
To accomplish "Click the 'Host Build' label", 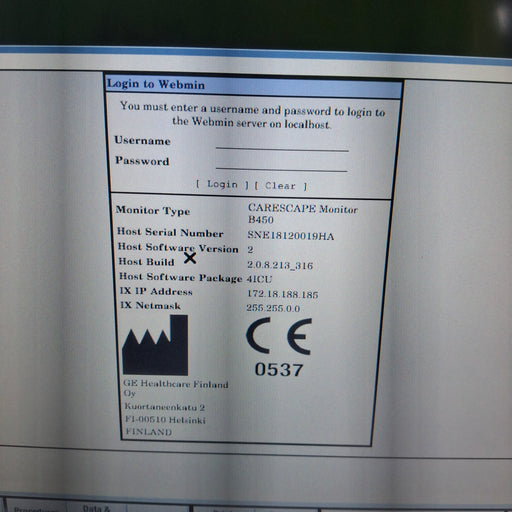I will point(147,262).
